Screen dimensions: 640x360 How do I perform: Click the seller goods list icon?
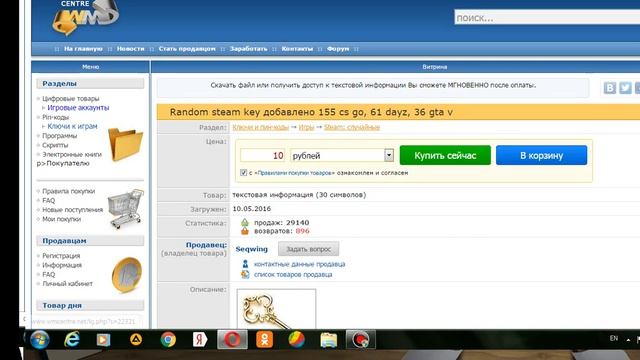245,274
